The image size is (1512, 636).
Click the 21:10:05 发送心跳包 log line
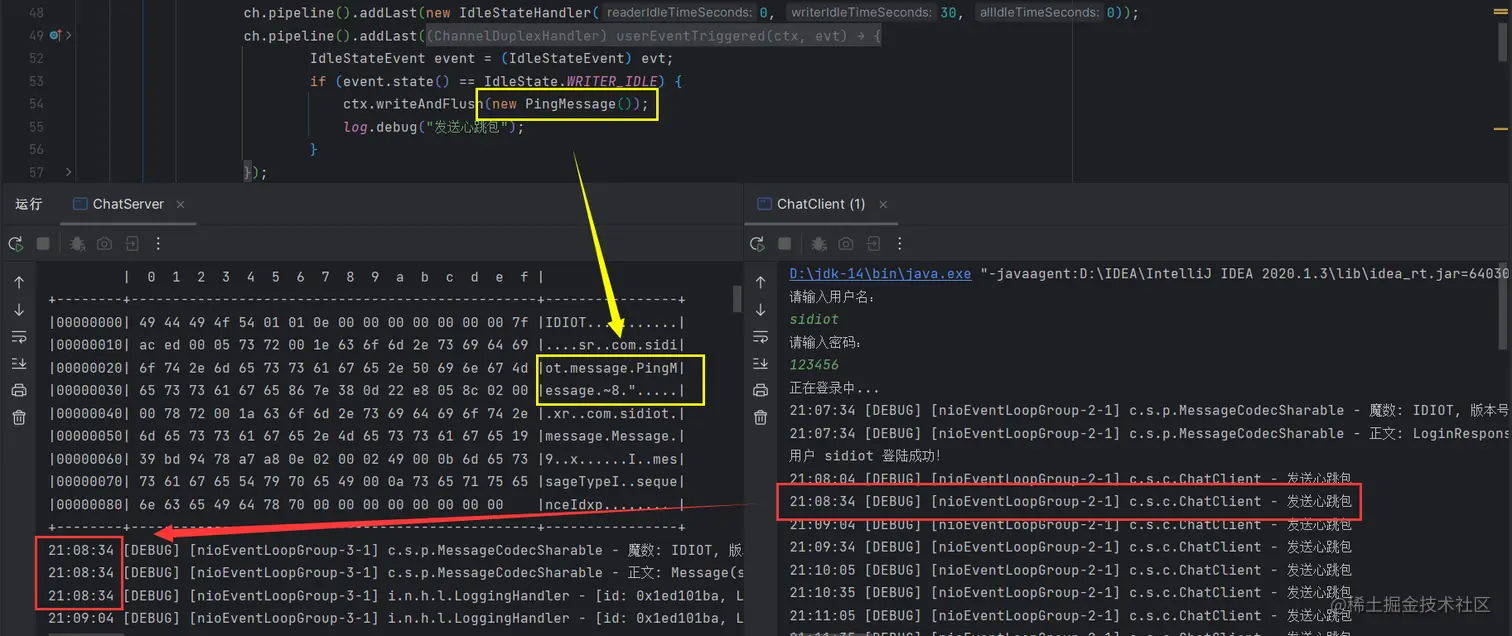point(1070,570)
